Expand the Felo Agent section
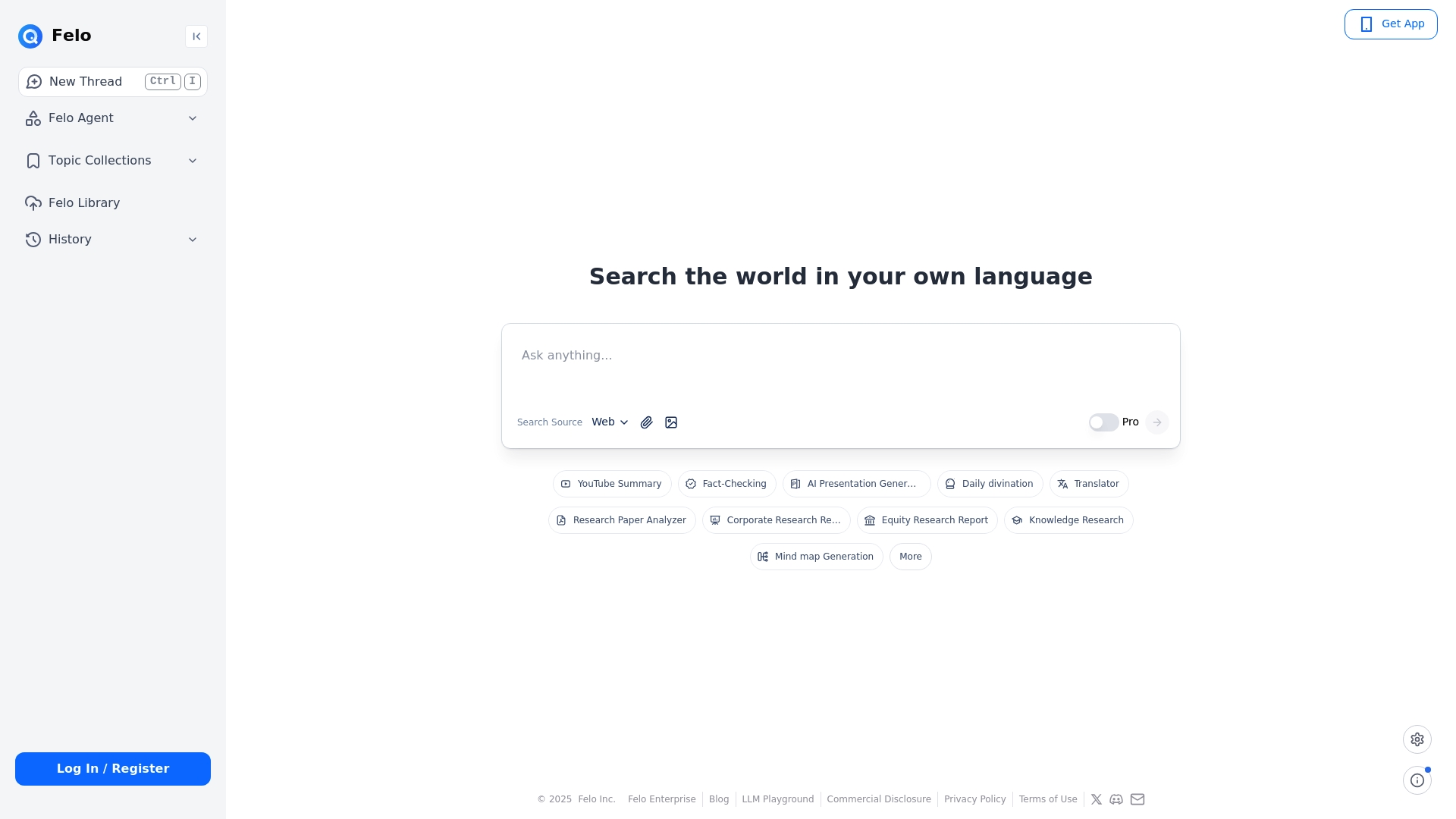Viewport: 1456px width, 819px height. [x=113, y=118]
